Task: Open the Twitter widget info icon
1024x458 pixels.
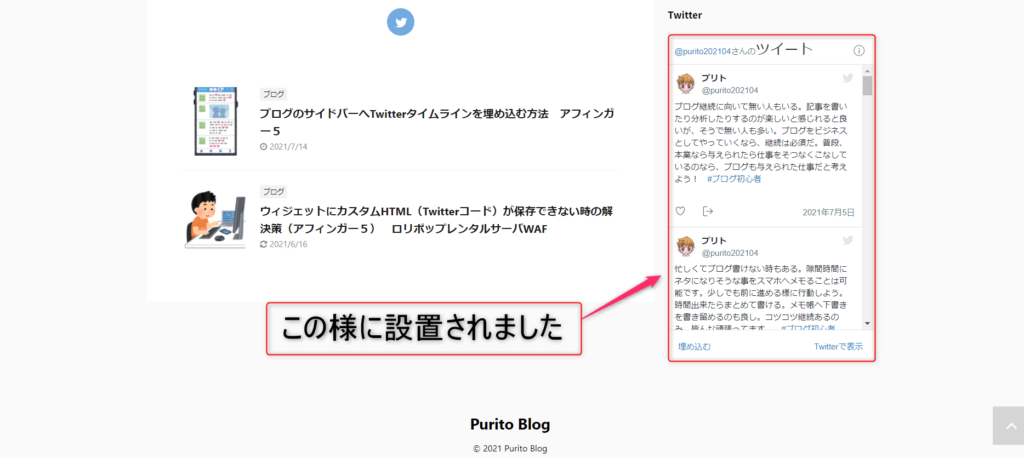Action: click(x=858, y=51)
